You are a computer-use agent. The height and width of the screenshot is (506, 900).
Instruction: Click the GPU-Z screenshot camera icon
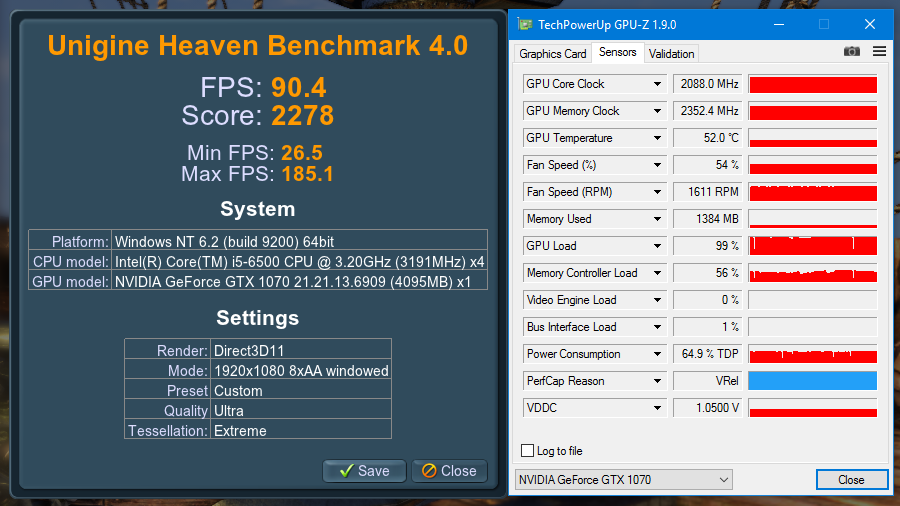coord(852,52)
